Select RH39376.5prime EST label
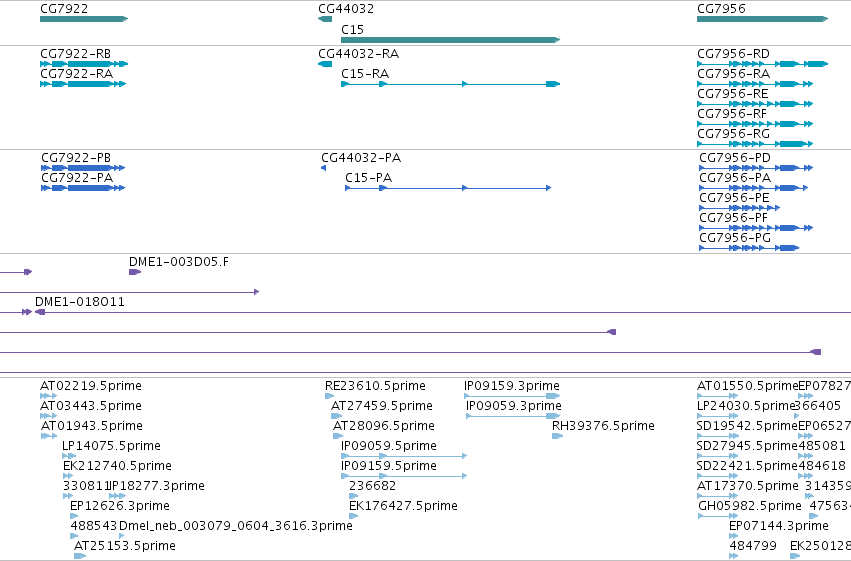851x561 pixels. [x=603, y=426]
